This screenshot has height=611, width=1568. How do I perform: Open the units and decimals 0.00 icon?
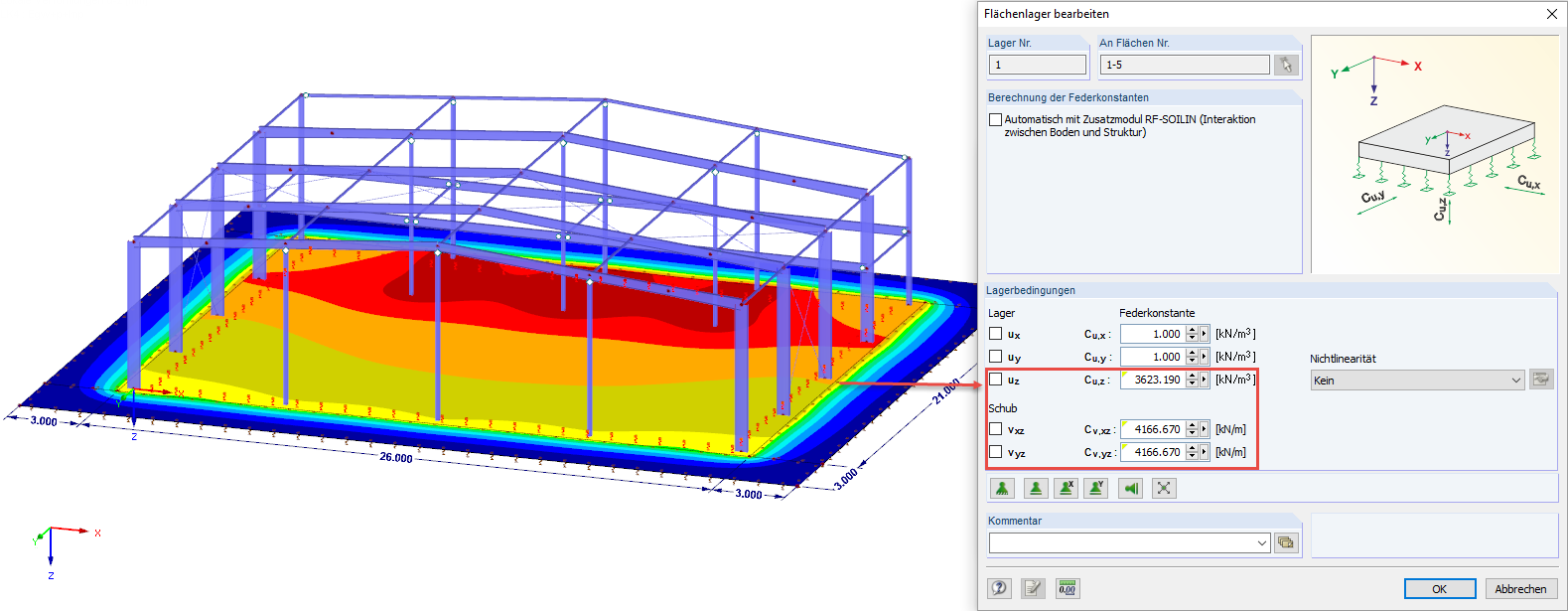(1068, 588)
